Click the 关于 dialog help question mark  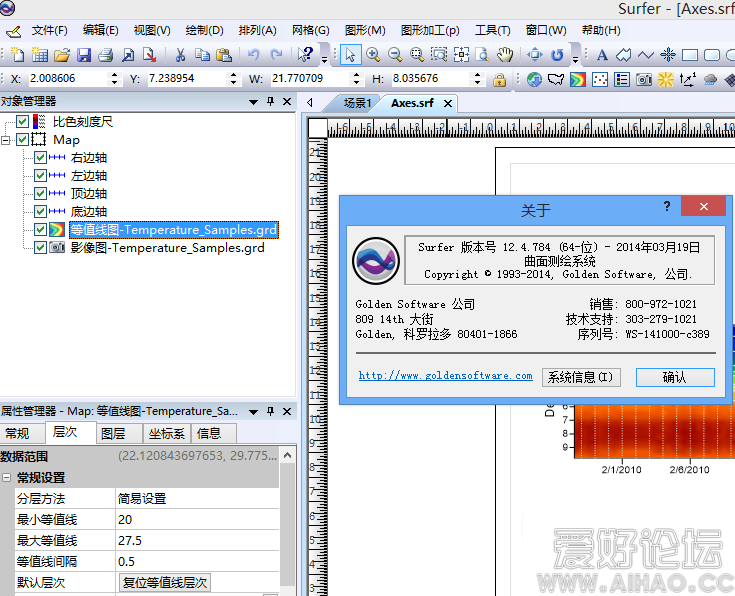coord(667,206)
